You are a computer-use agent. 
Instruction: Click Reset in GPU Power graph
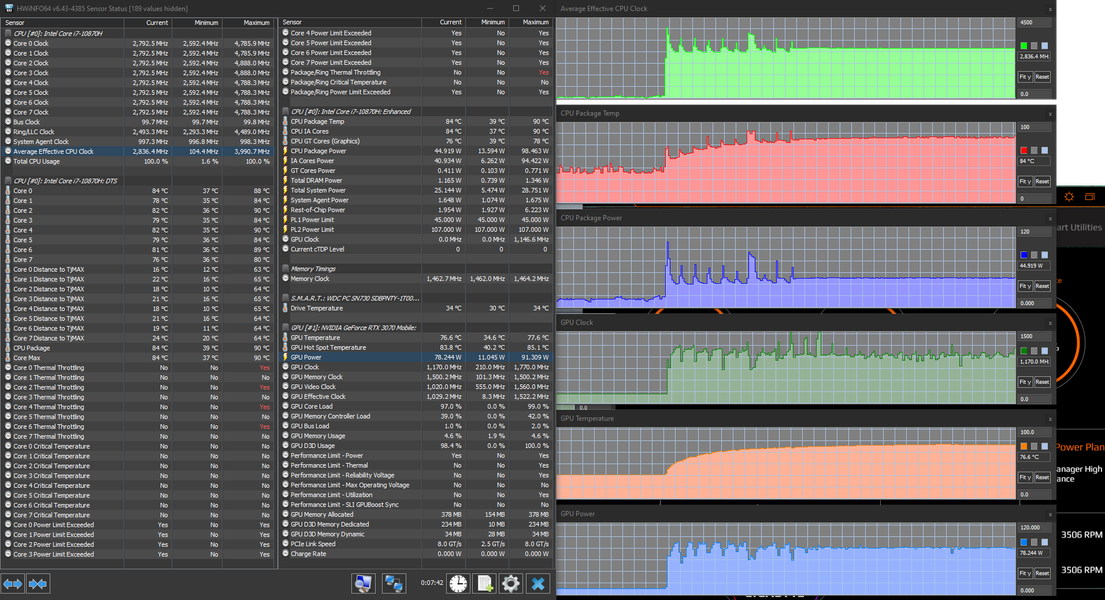click(x=1042, y=573)
